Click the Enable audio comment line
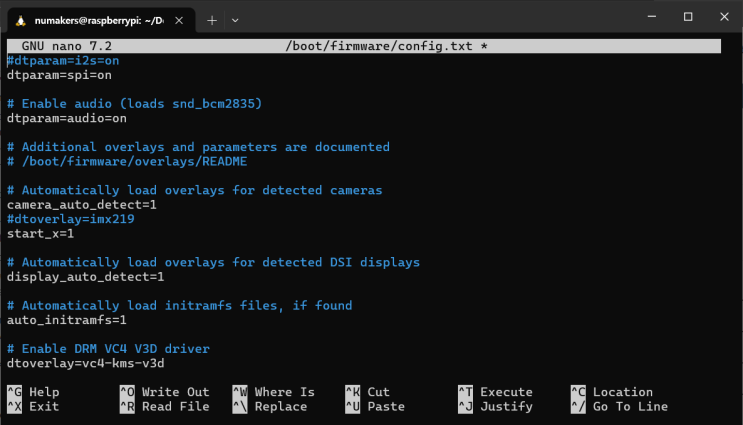743x425 pixels. (134, 104)
